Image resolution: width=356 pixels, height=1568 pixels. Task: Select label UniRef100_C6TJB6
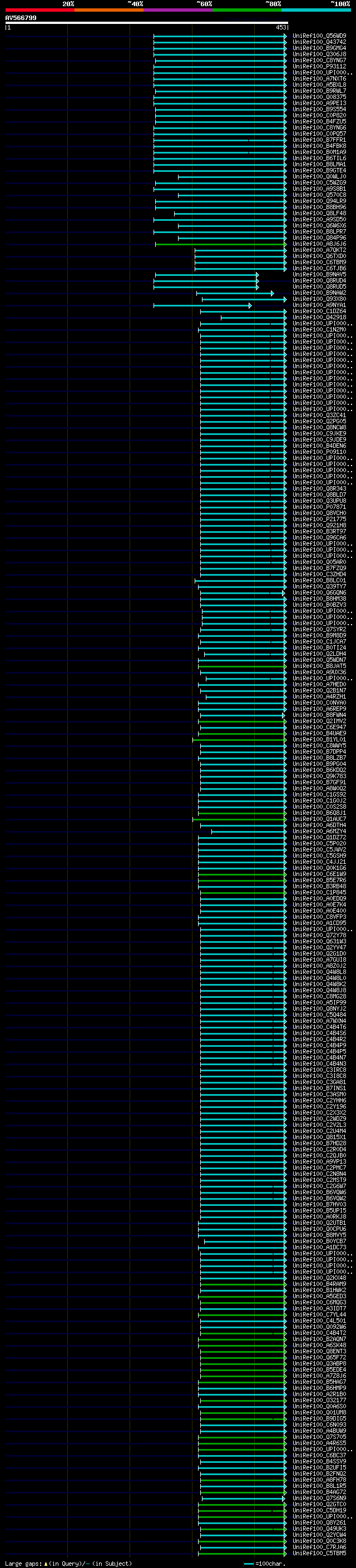coord(319,269)
